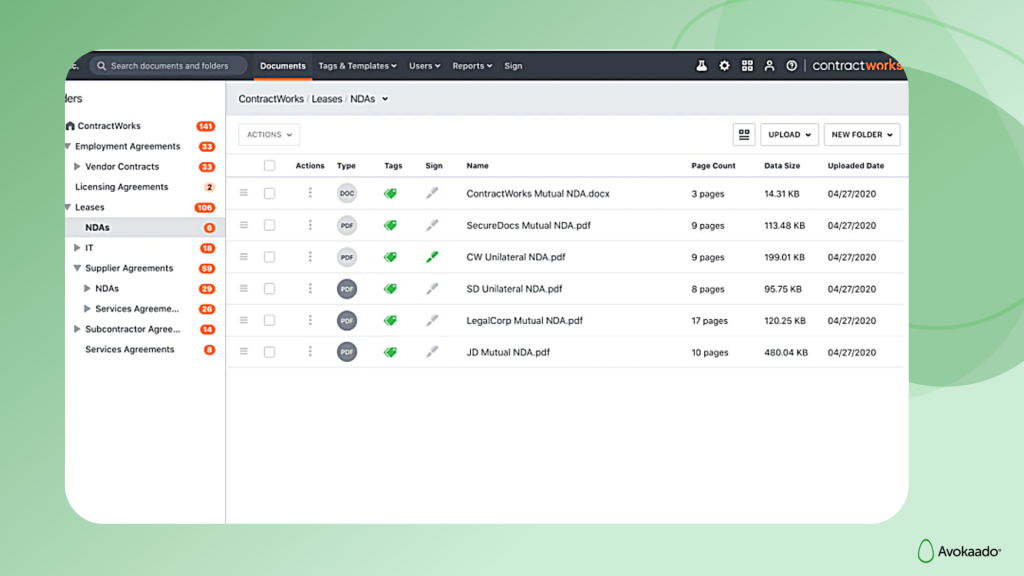Open the user profile icon in the top bar

coord(769,65)
